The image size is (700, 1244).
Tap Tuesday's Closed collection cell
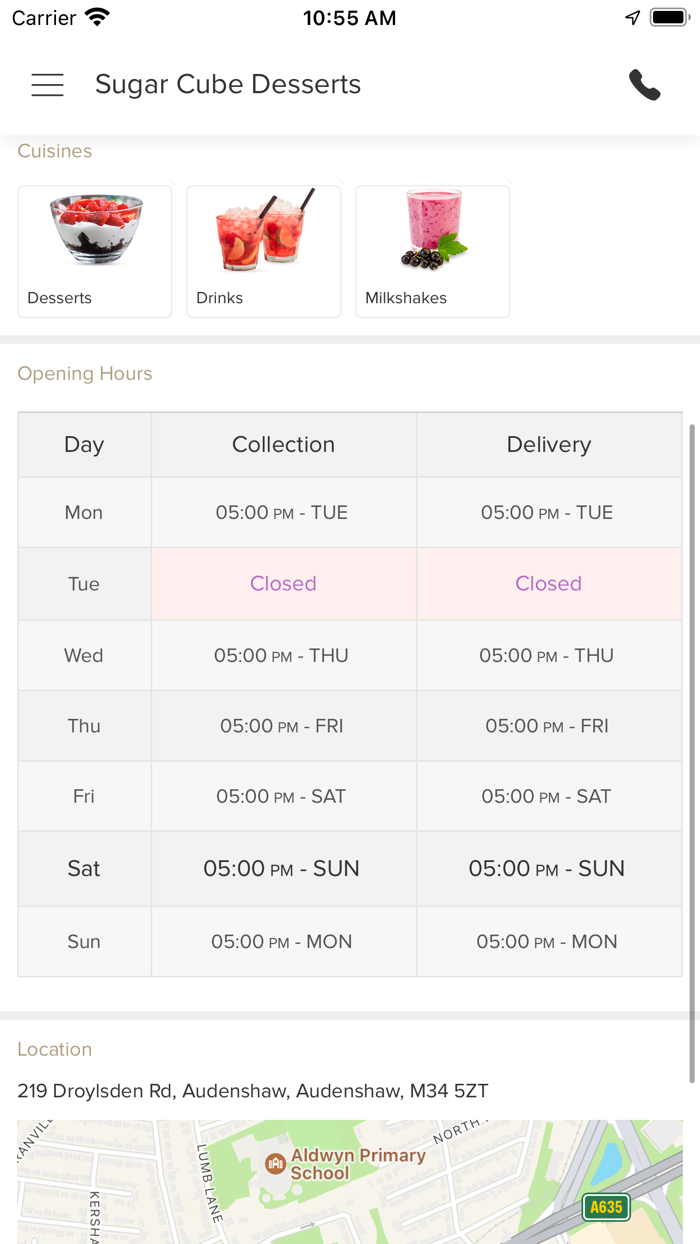tap(283, 584)
